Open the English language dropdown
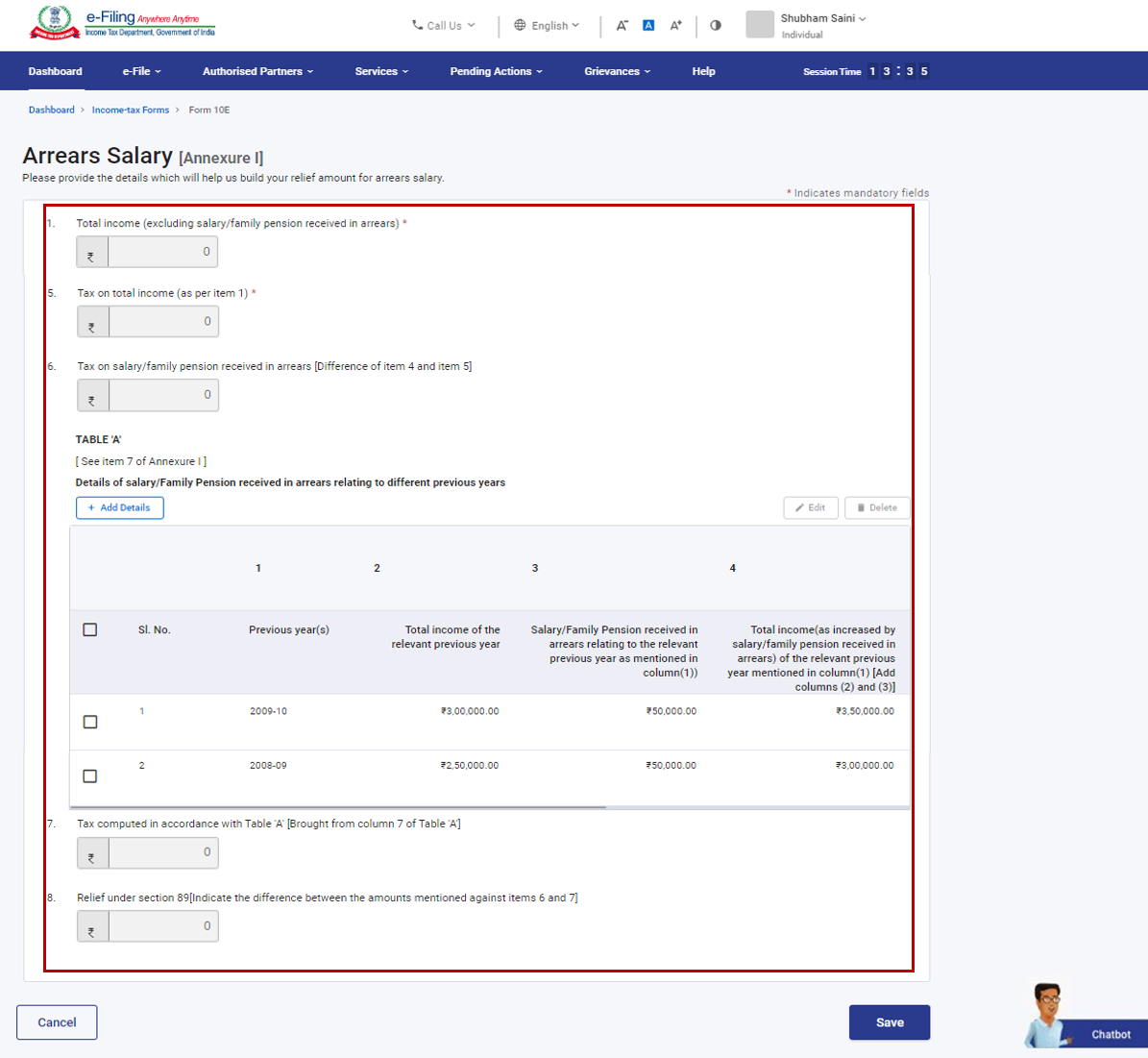This screenshot has width=1148, height=1058. point(548,26)
